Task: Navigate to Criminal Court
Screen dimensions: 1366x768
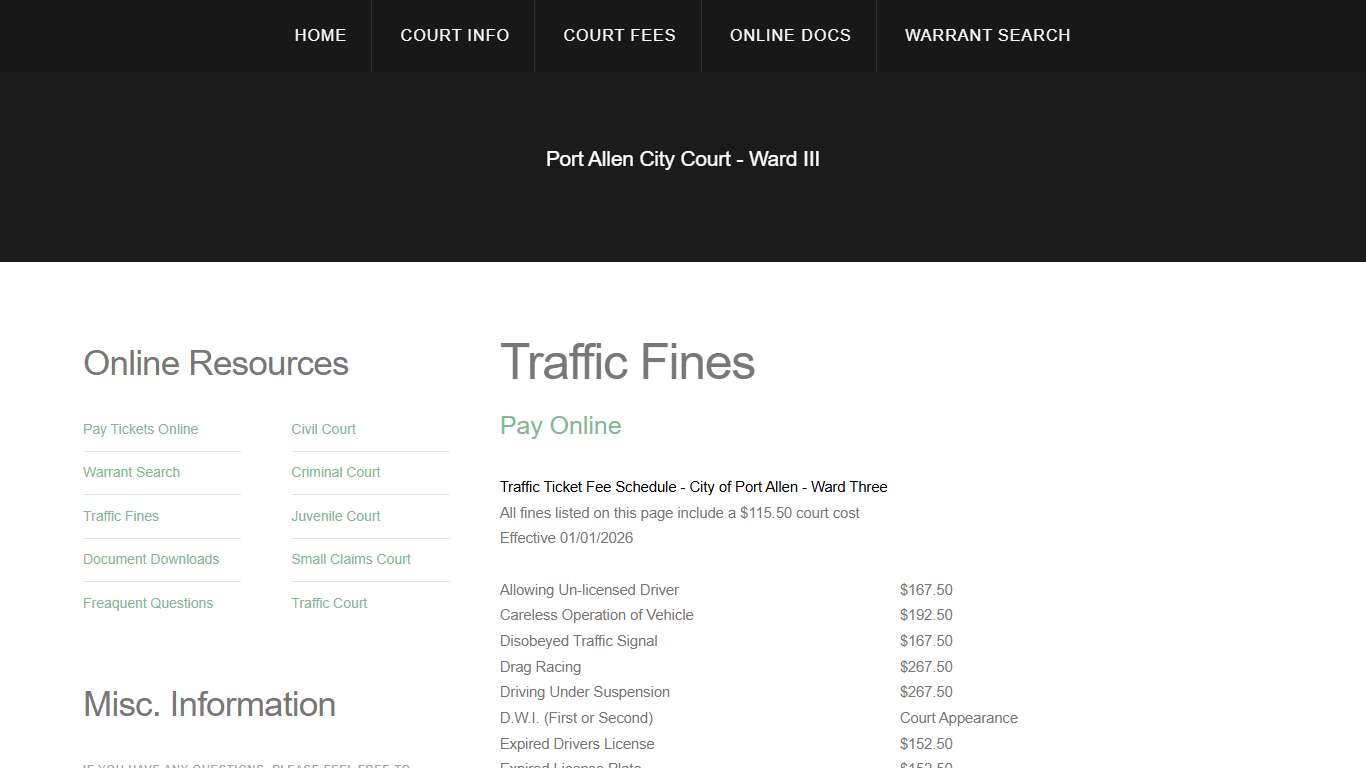Action: [x=335, y=472]
